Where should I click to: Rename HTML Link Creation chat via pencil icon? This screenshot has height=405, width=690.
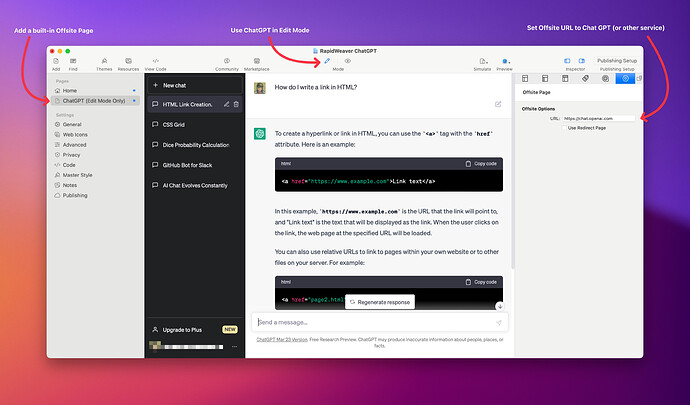coord(226,104)
